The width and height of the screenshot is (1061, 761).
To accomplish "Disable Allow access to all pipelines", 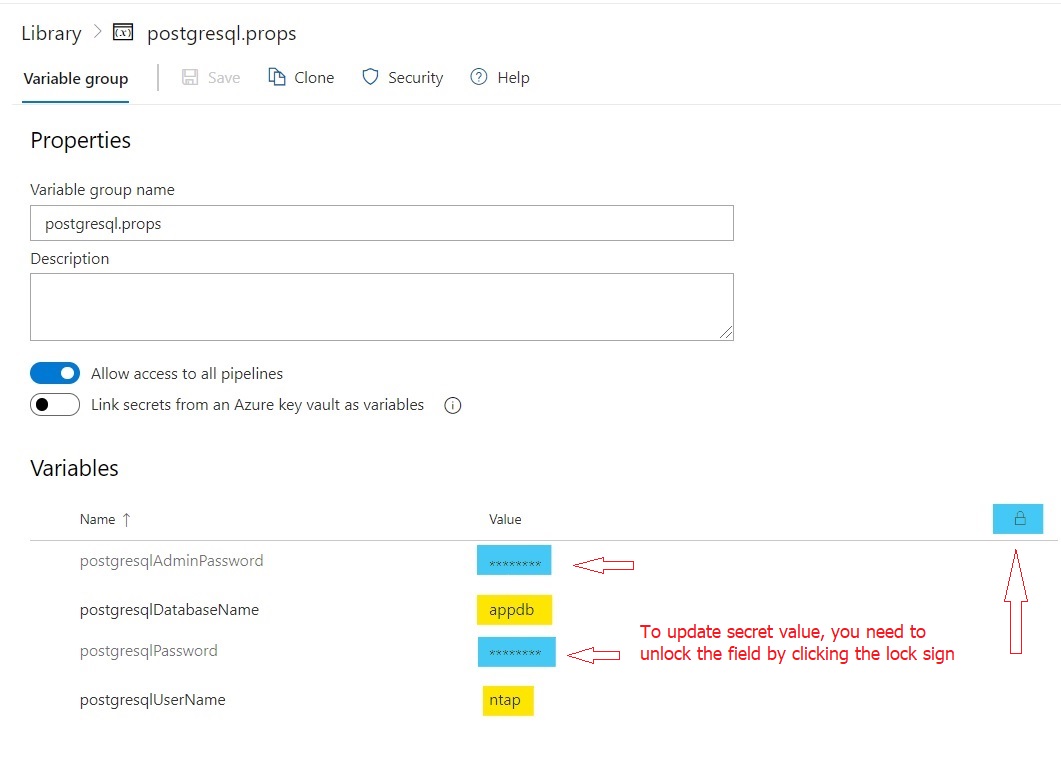I will (x=55, y=373).
